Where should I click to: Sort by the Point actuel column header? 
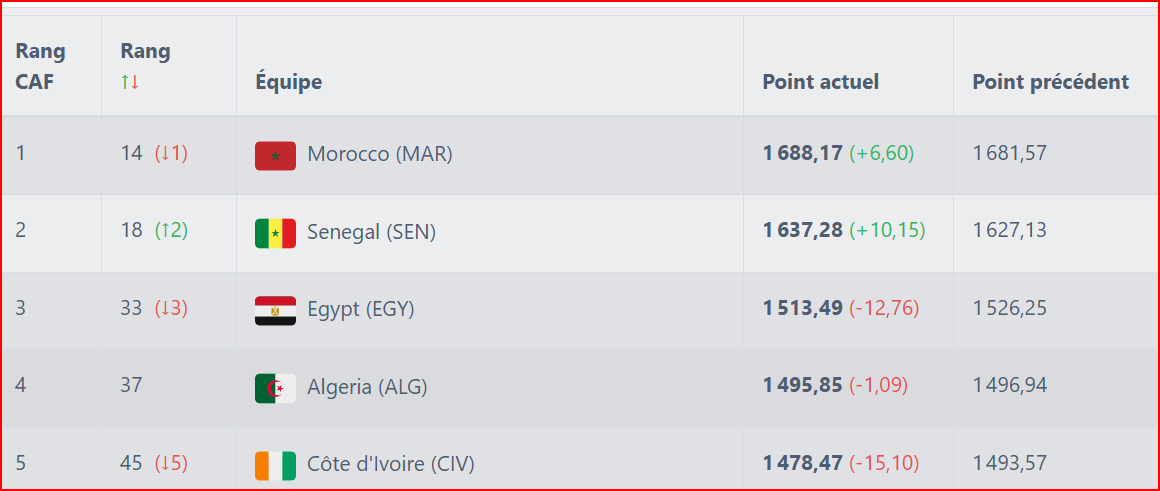pyautogui.click(x=820, y=82)
